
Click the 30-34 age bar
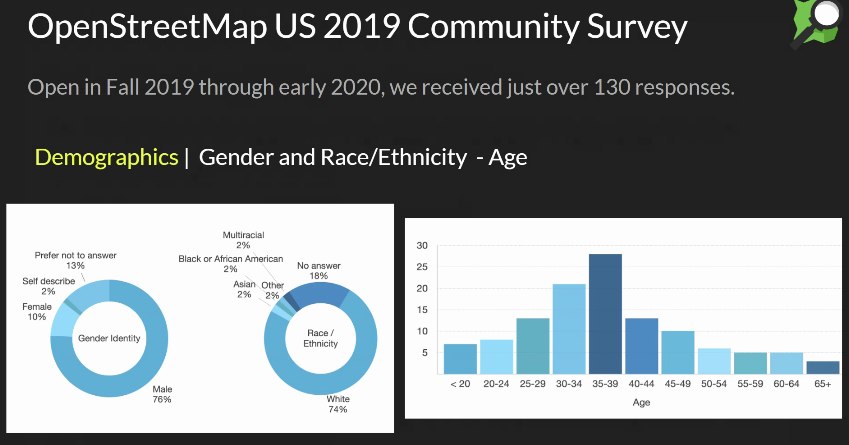click(569, 329)
